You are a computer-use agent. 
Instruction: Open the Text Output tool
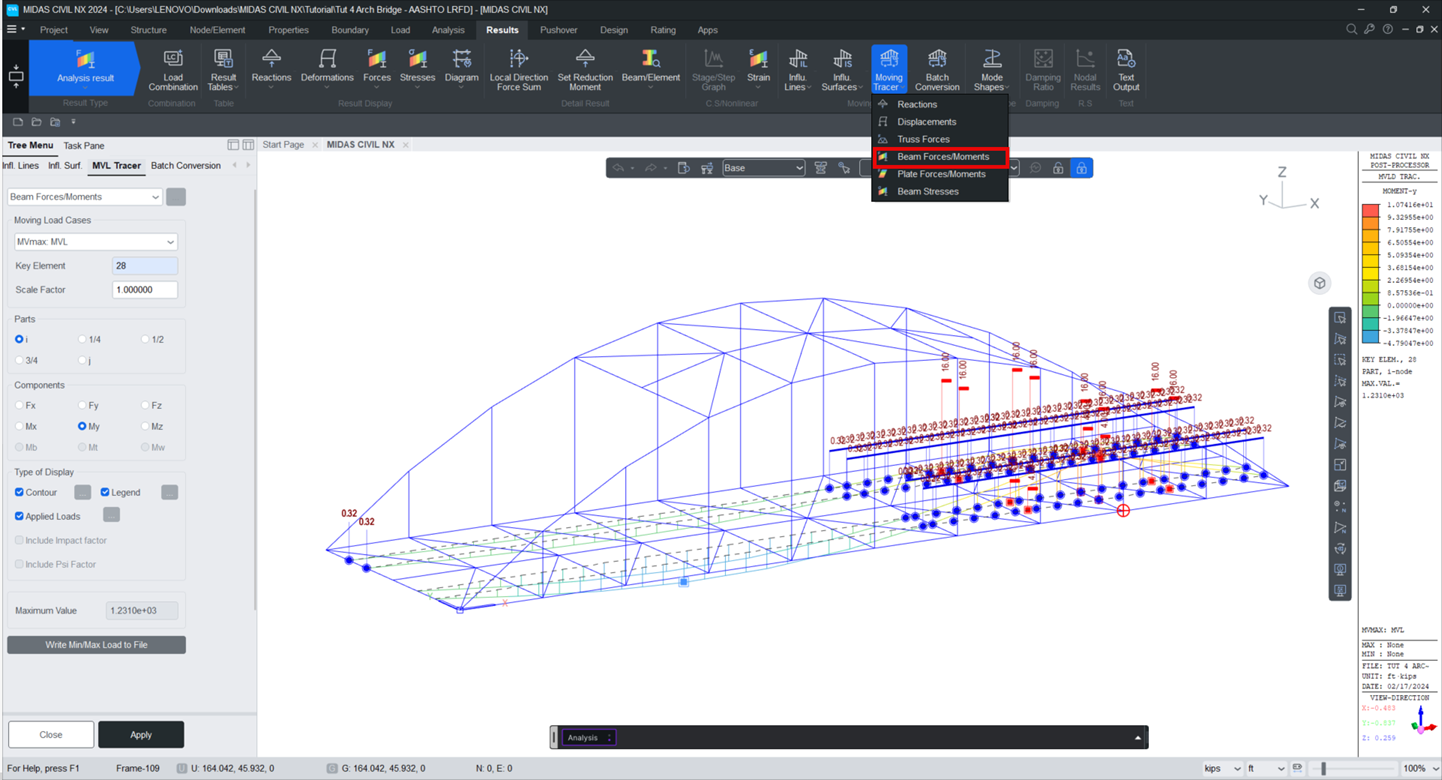pos(1126,70)
